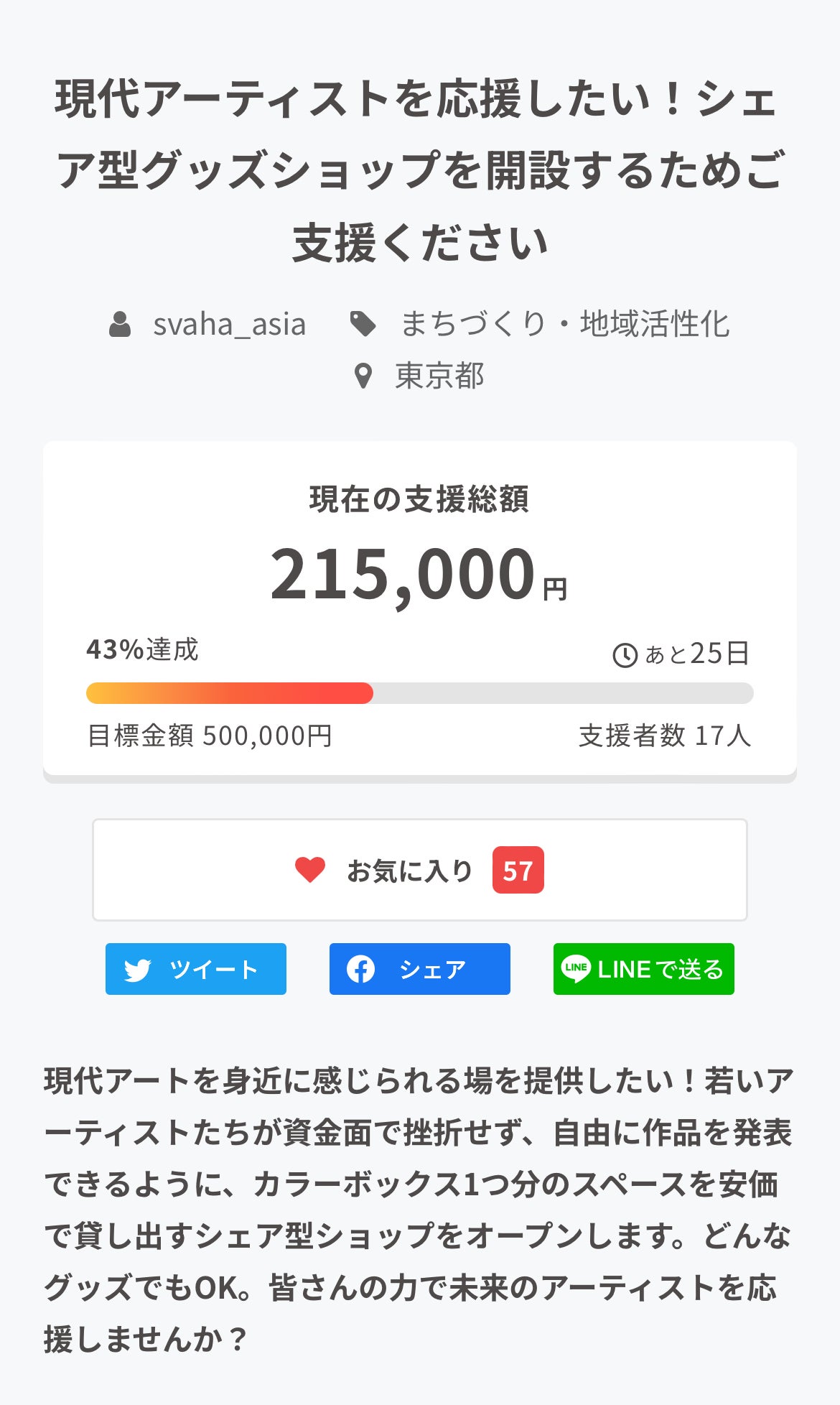Click the user profile icon beside svaha_asia

tap(120, 325)
